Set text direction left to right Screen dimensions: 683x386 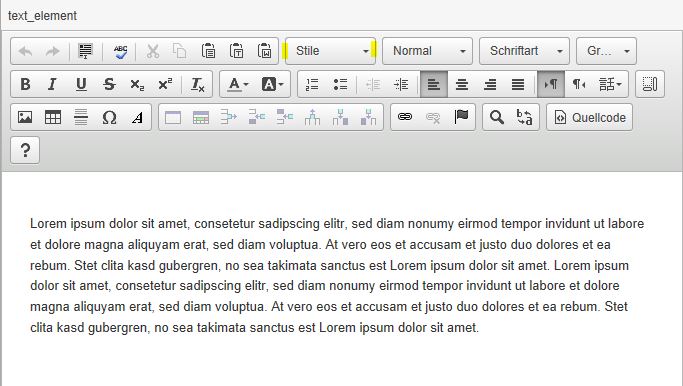click(551, 84)
